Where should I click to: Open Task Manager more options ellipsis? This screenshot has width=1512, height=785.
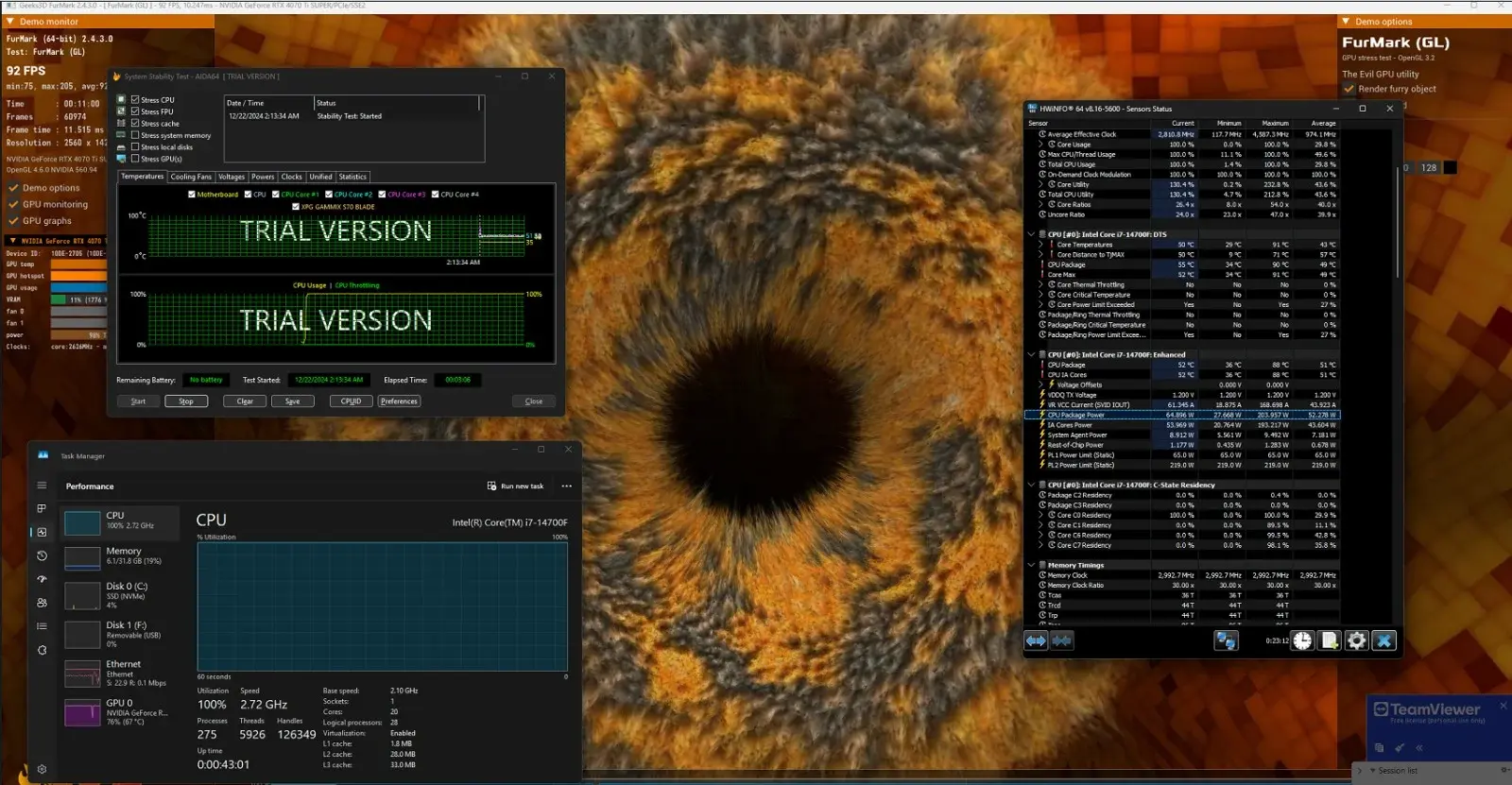click(567, 486)
